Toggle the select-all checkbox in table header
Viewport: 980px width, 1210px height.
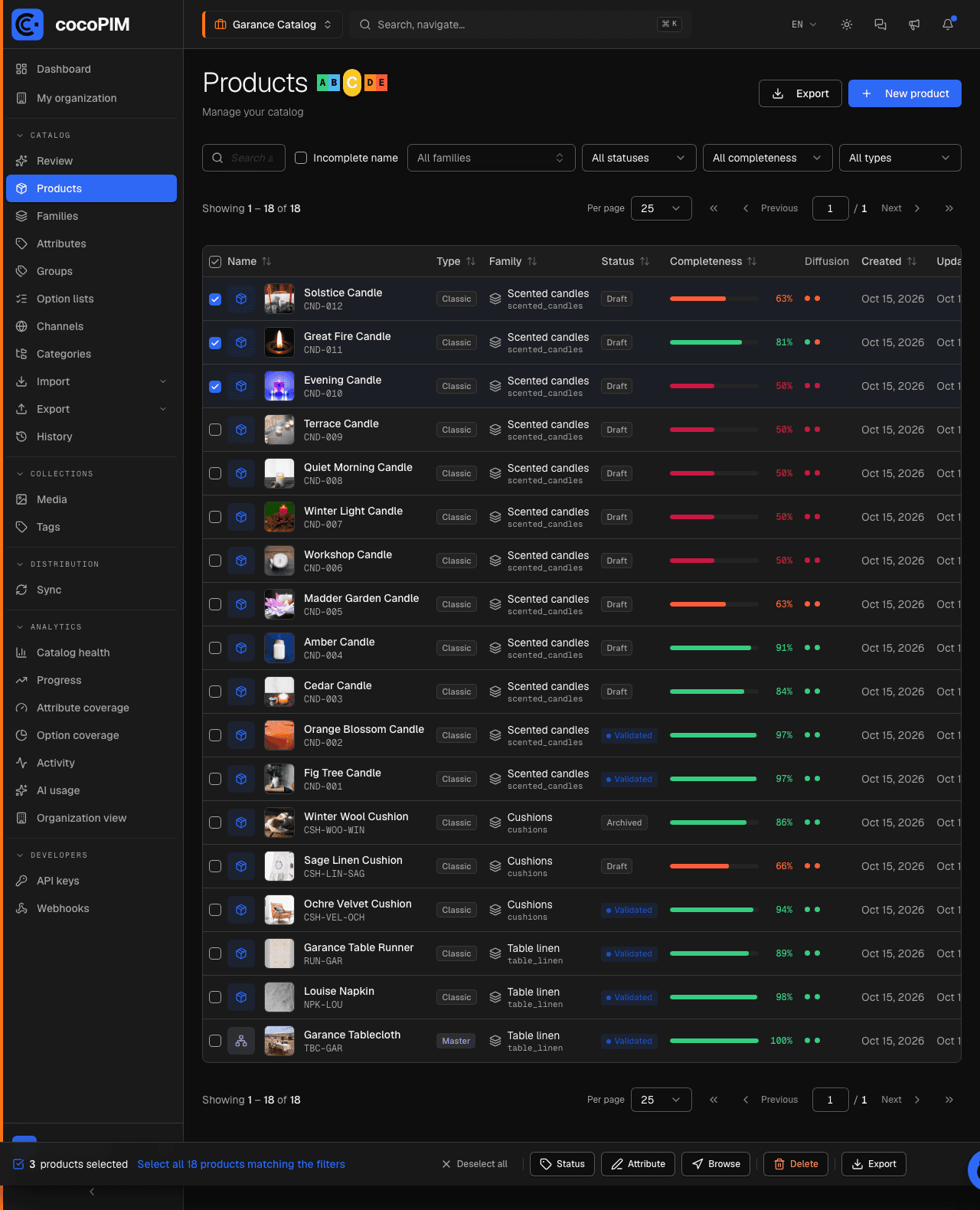point(215,261)
